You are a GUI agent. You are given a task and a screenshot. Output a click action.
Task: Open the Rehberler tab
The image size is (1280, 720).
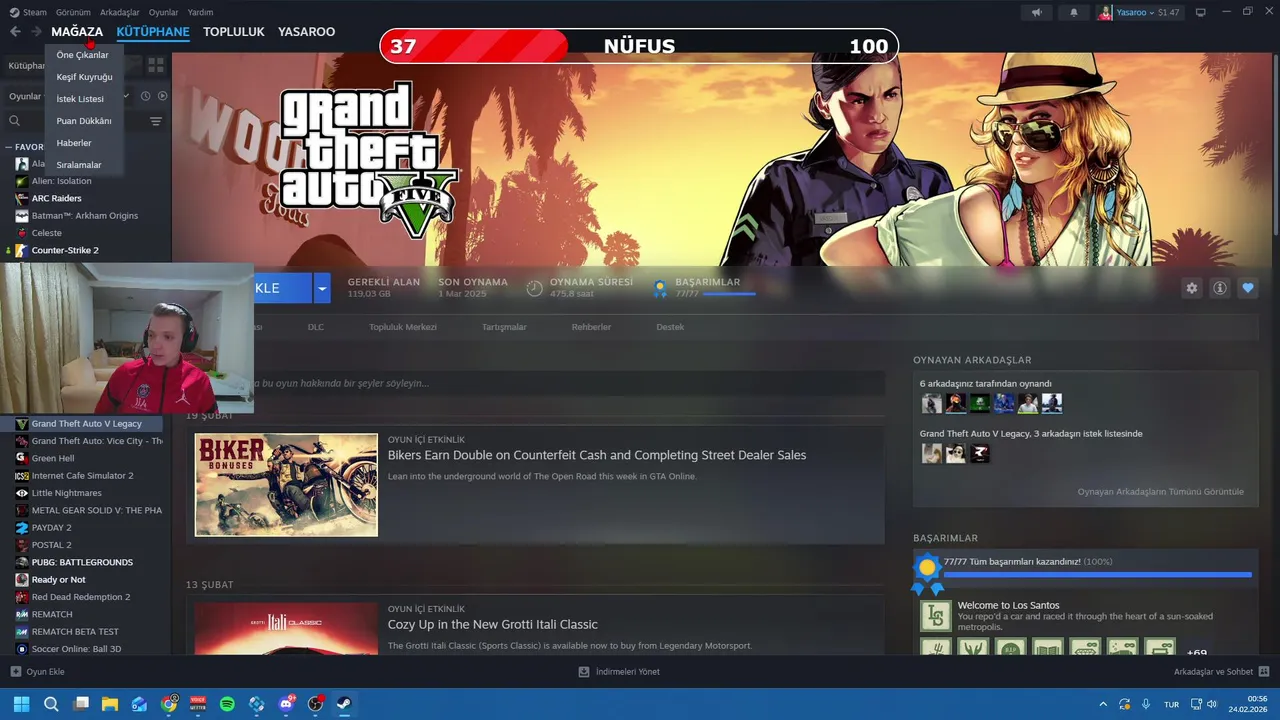[591, 327]
